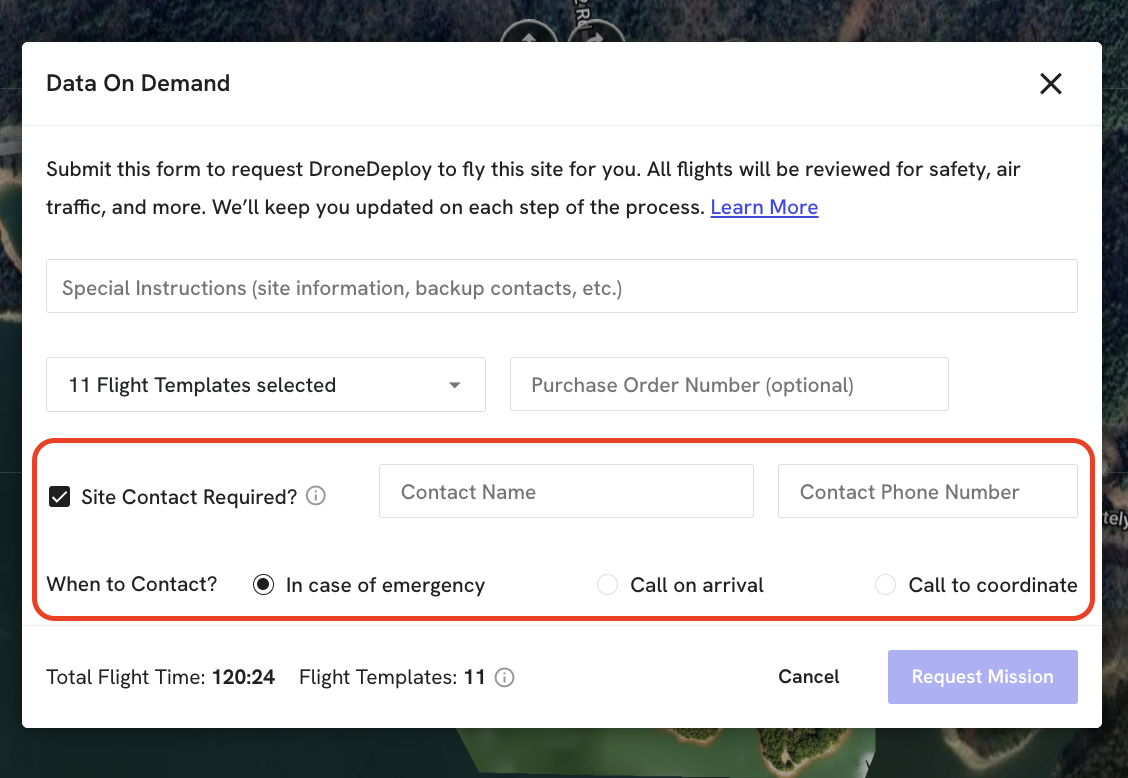1128x778 pixels.
Task: Open the Learn More link
Action: [x=764, y=207]
